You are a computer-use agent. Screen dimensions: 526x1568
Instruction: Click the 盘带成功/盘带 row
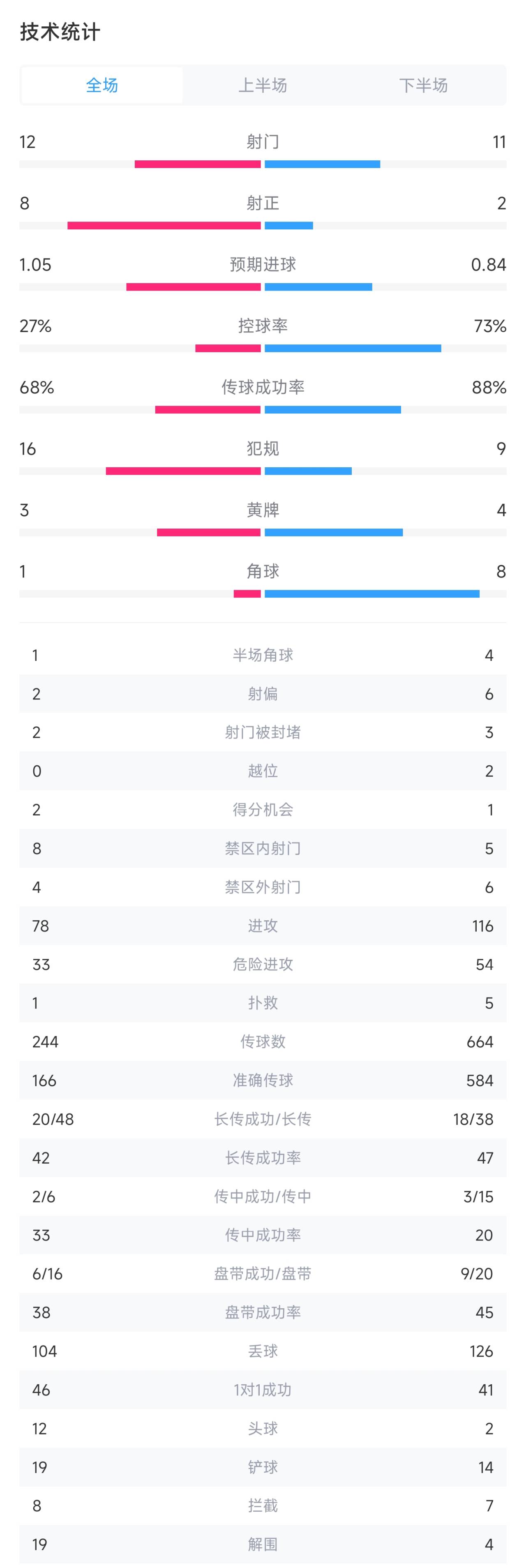point(263,1273)
